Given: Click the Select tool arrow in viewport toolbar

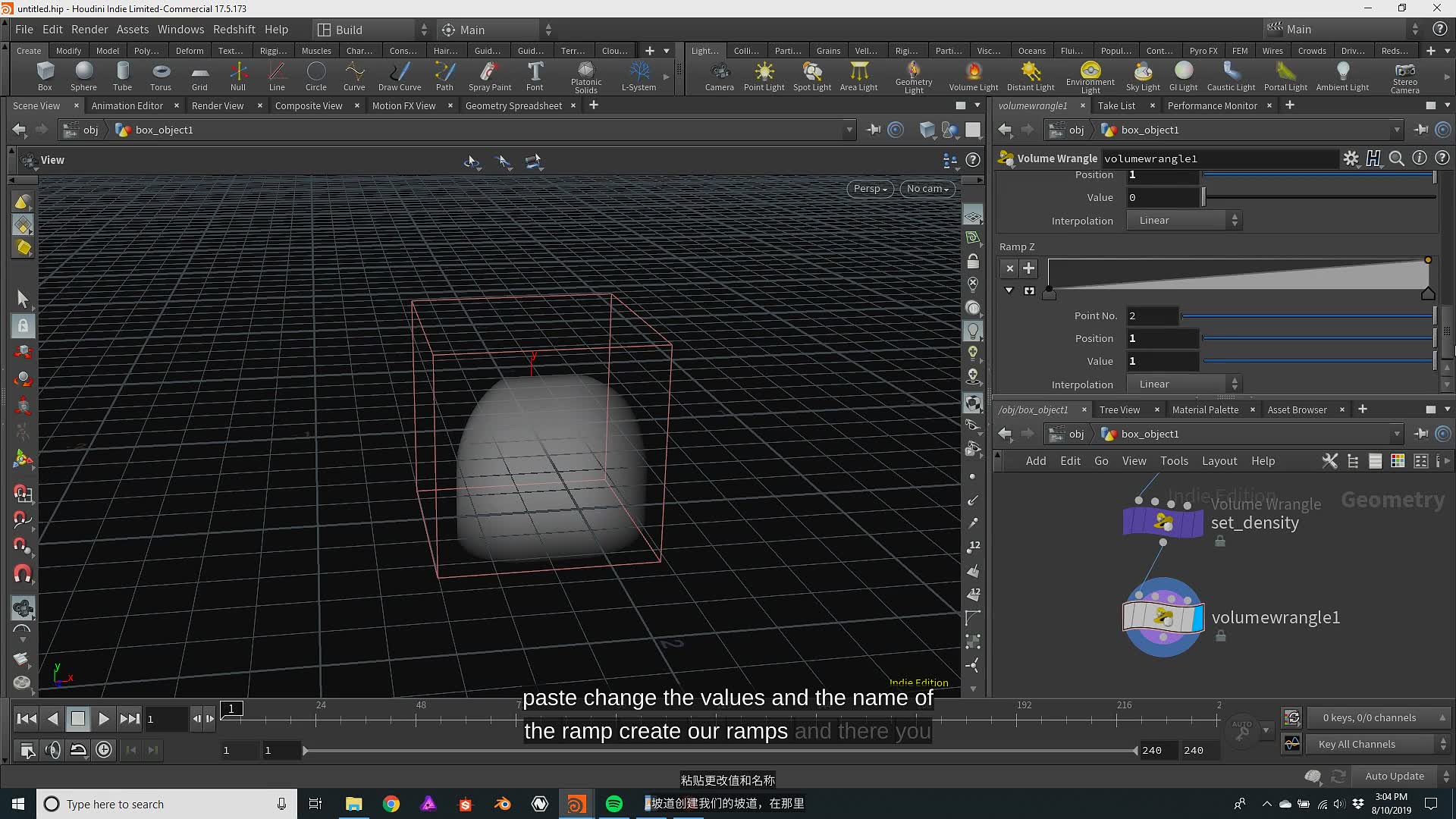Looking at the screenshot, I should [23, 299].
